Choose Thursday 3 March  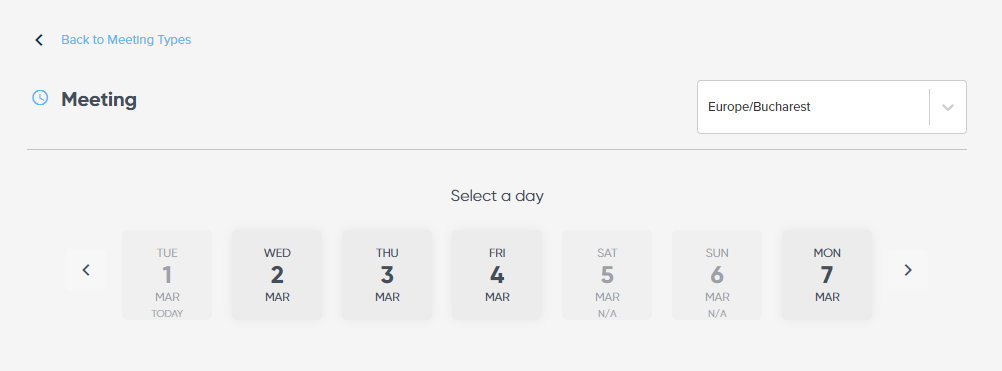pos(387,275)
